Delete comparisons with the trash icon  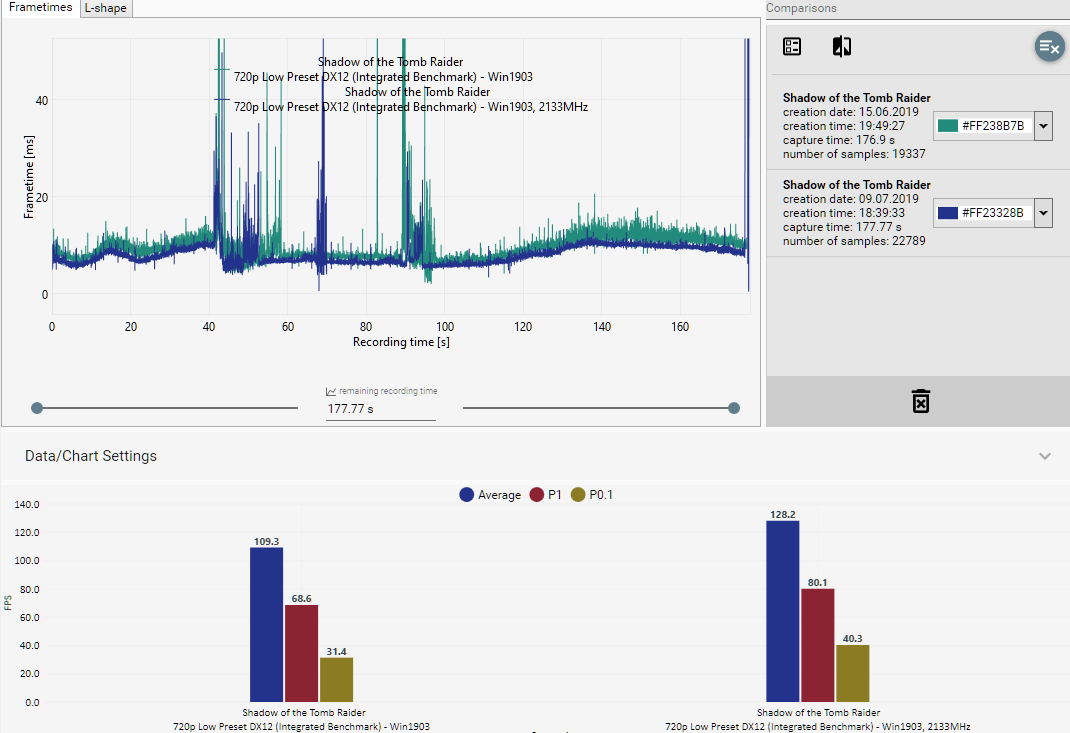coord(921,401)
